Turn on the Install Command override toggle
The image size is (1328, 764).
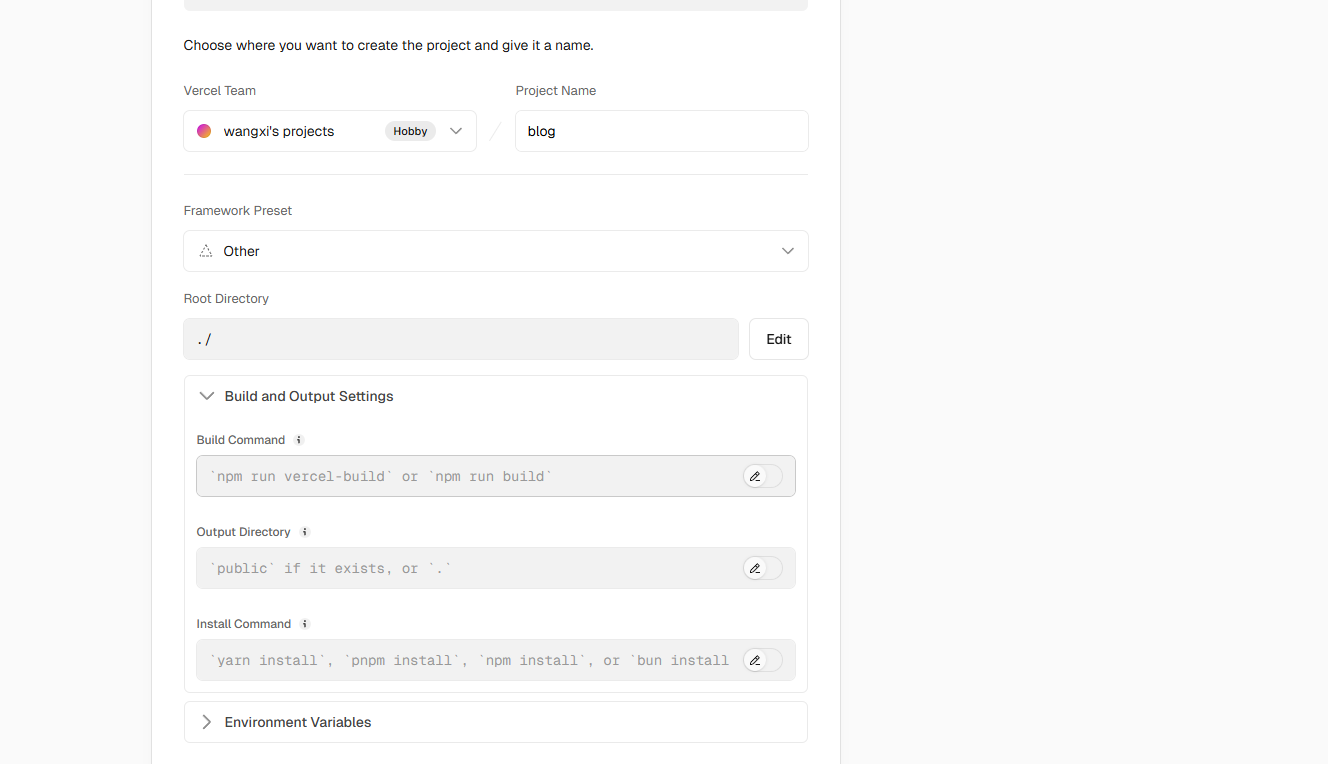763,660
